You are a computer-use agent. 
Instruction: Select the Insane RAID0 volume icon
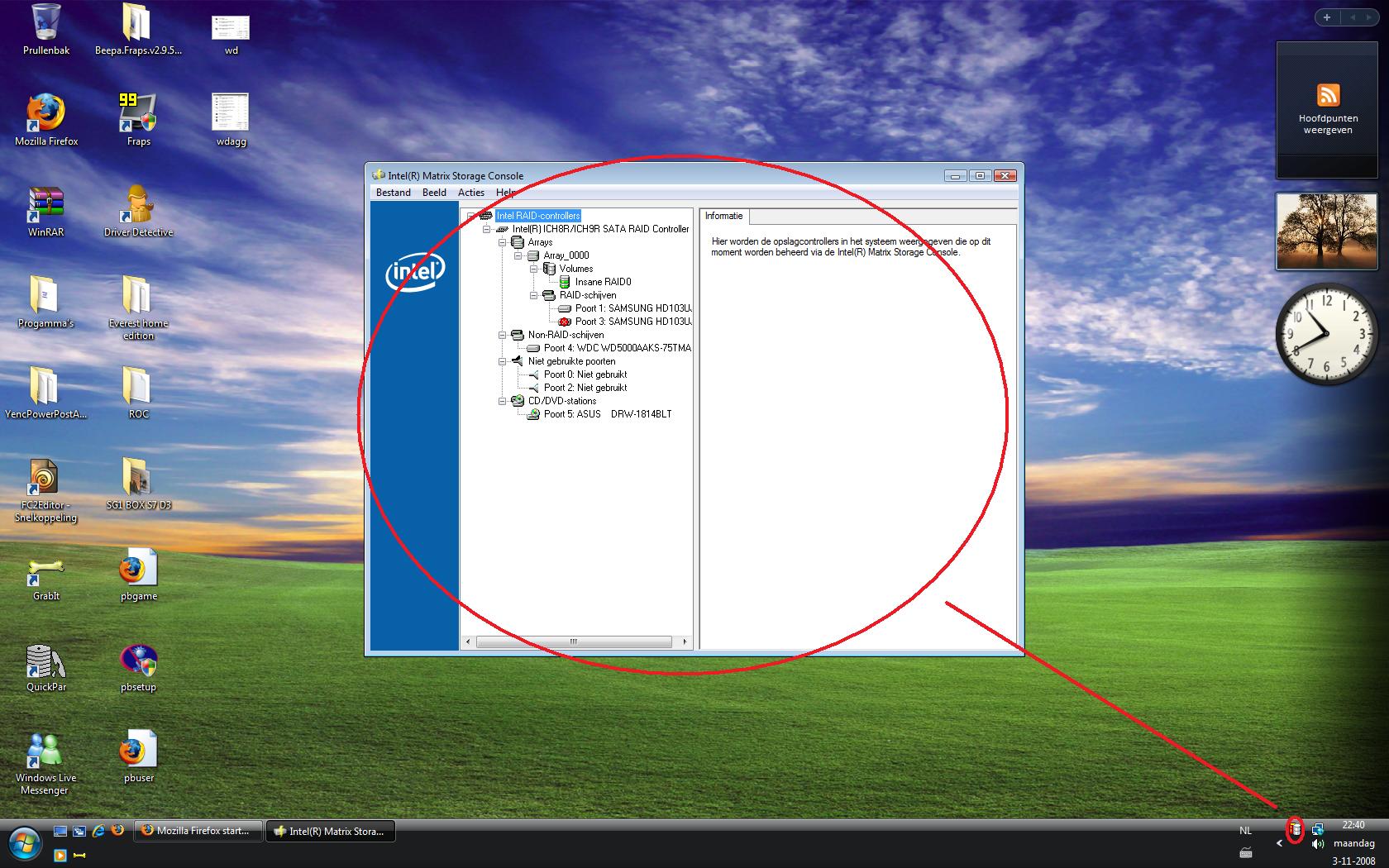pyautogui.click(x=565, y=282)
